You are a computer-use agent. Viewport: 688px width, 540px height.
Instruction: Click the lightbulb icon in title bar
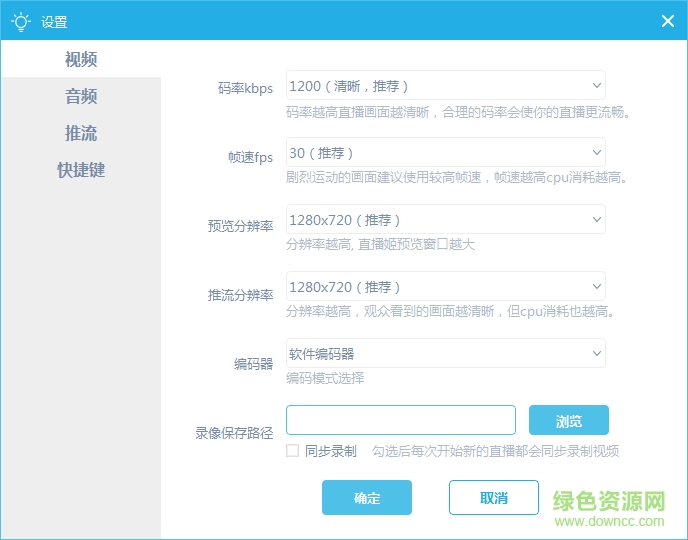click(x=20, y=21)
